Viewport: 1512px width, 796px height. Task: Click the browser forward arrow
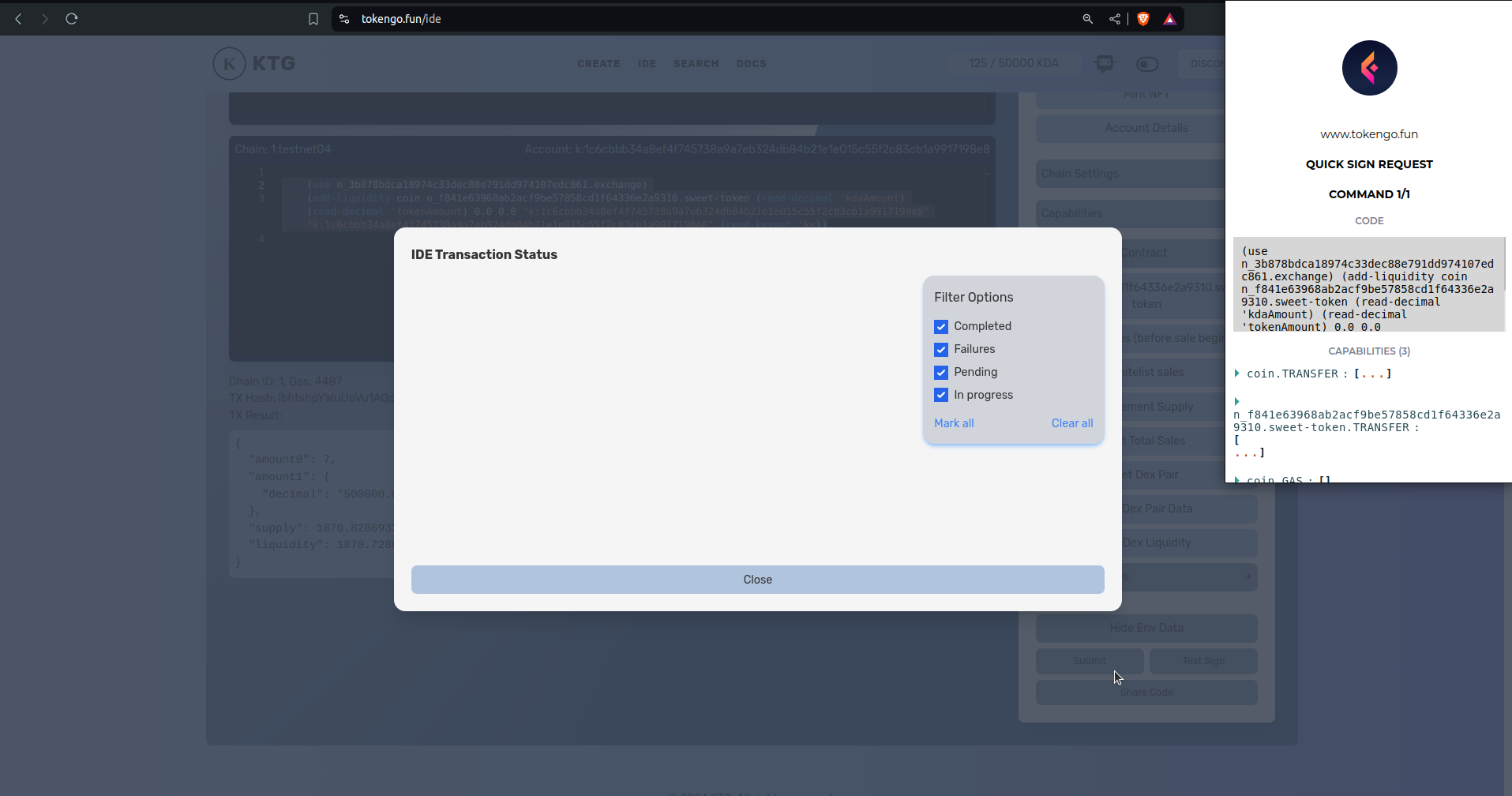click(45, 19)
